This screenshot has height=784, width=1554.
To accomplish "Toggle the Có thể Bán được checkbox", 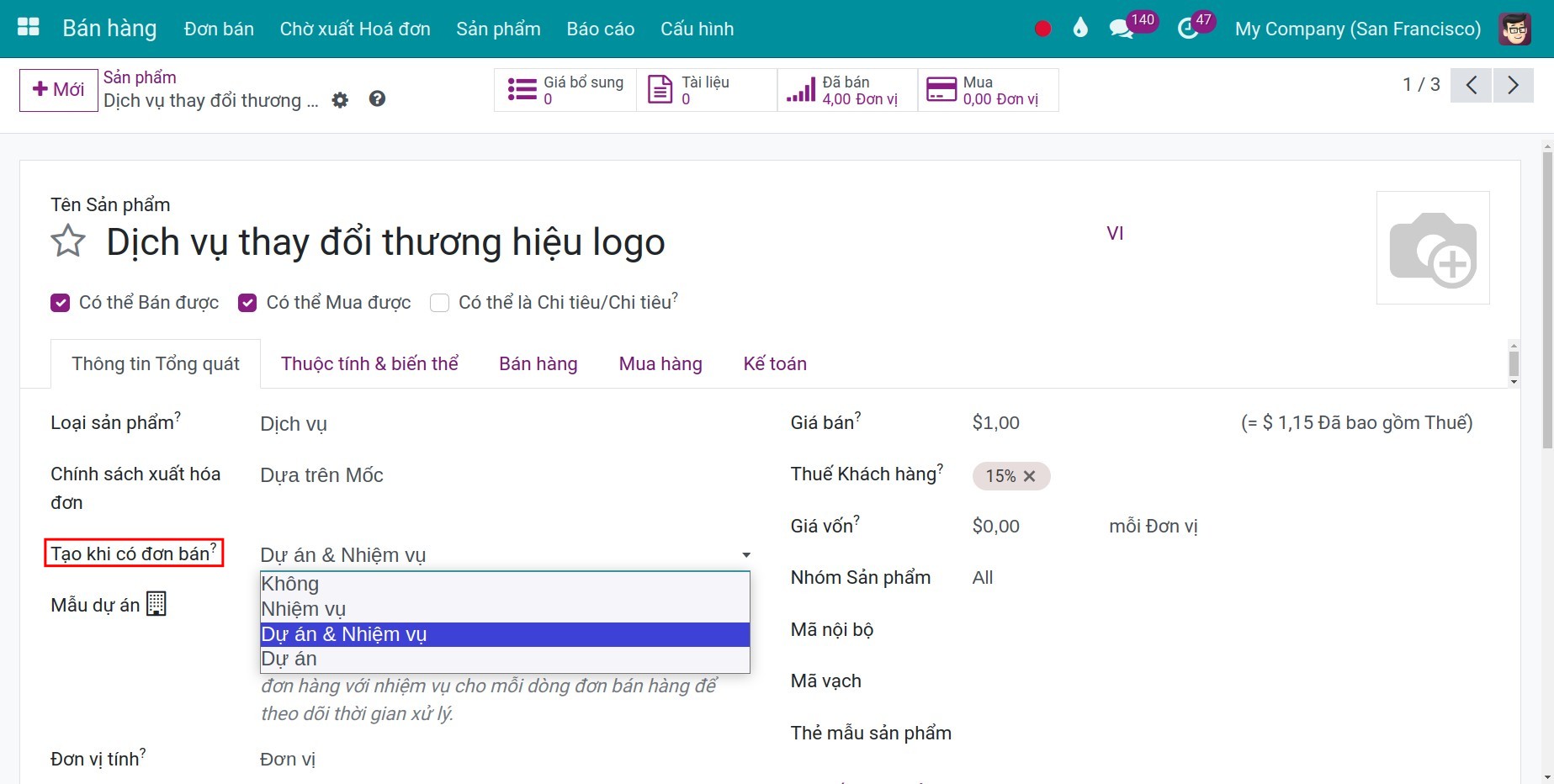I will click(60, 303).
